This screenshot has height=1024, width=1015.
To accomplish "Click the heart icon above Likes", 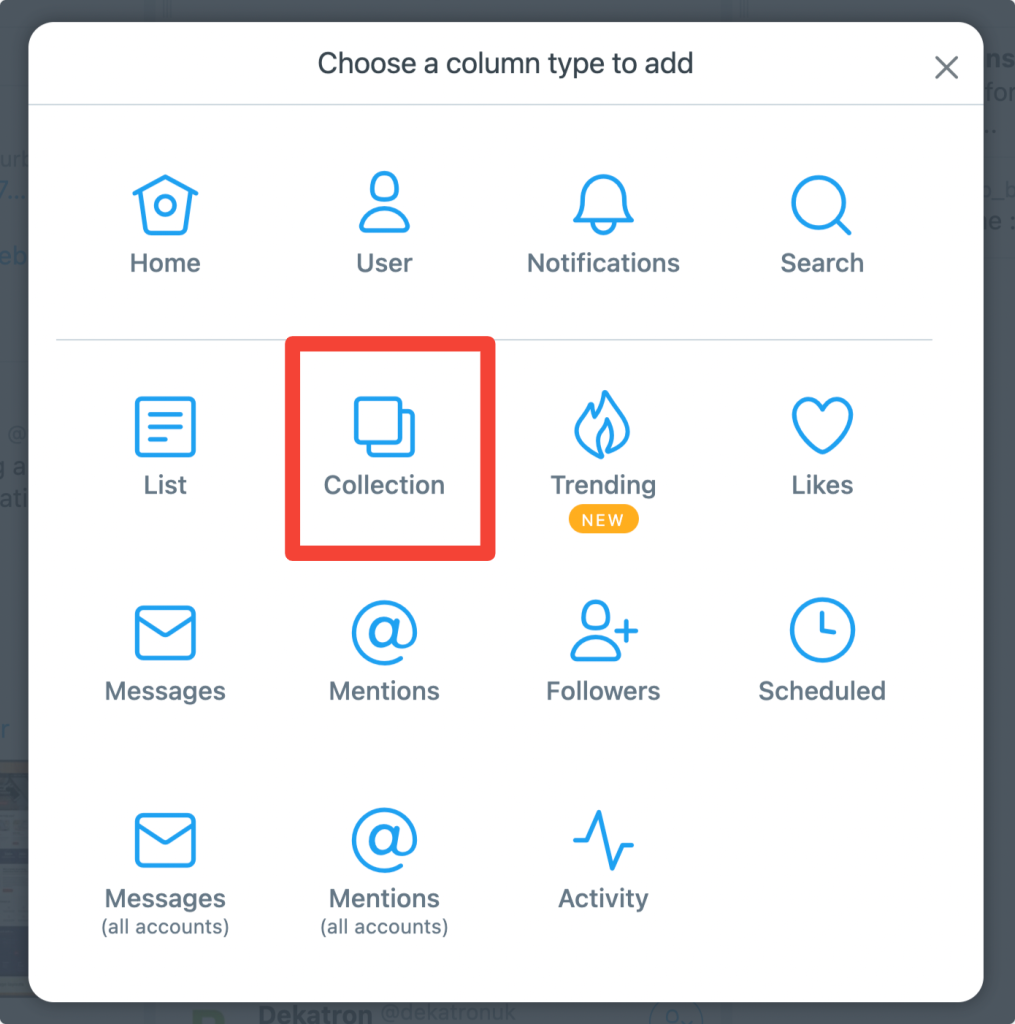I will [x=822, y=426].
